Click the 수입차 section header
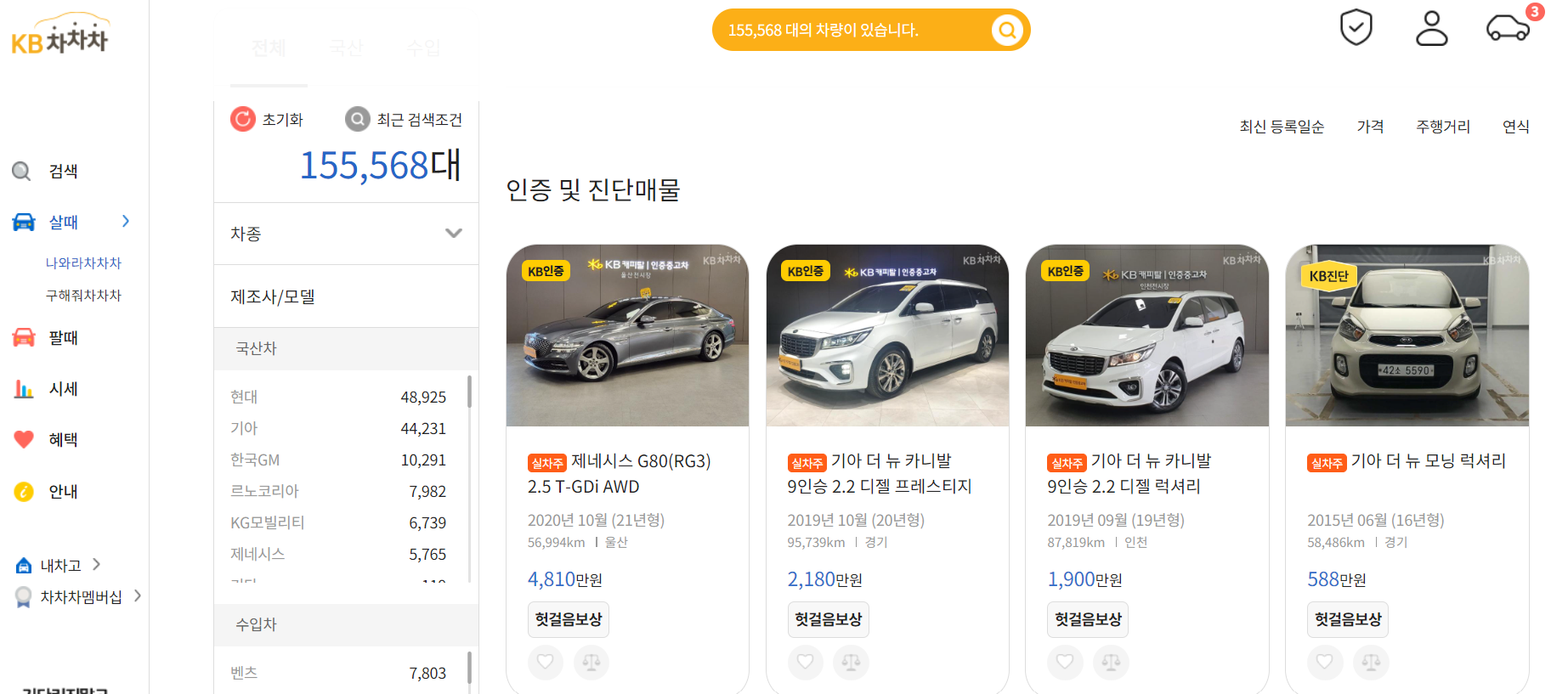 tap(346, 624)
